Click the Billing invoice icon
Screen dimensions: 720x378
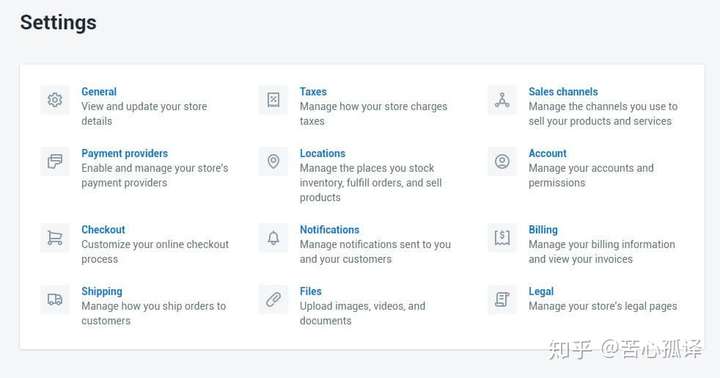(502, 237)
